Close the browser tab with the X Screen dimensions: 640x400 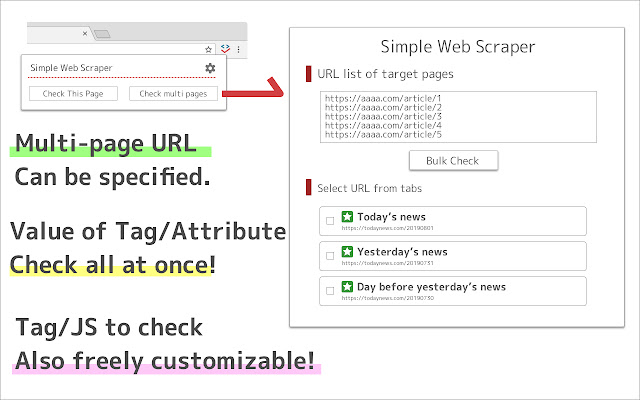pos(85,33)
